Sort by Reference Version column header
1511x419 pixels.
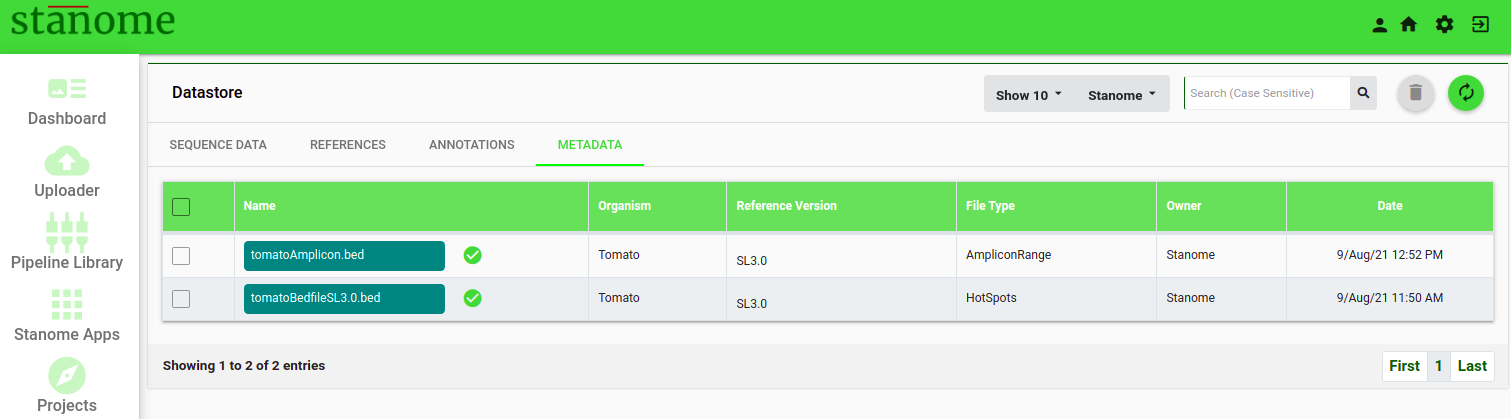point(841,206)
